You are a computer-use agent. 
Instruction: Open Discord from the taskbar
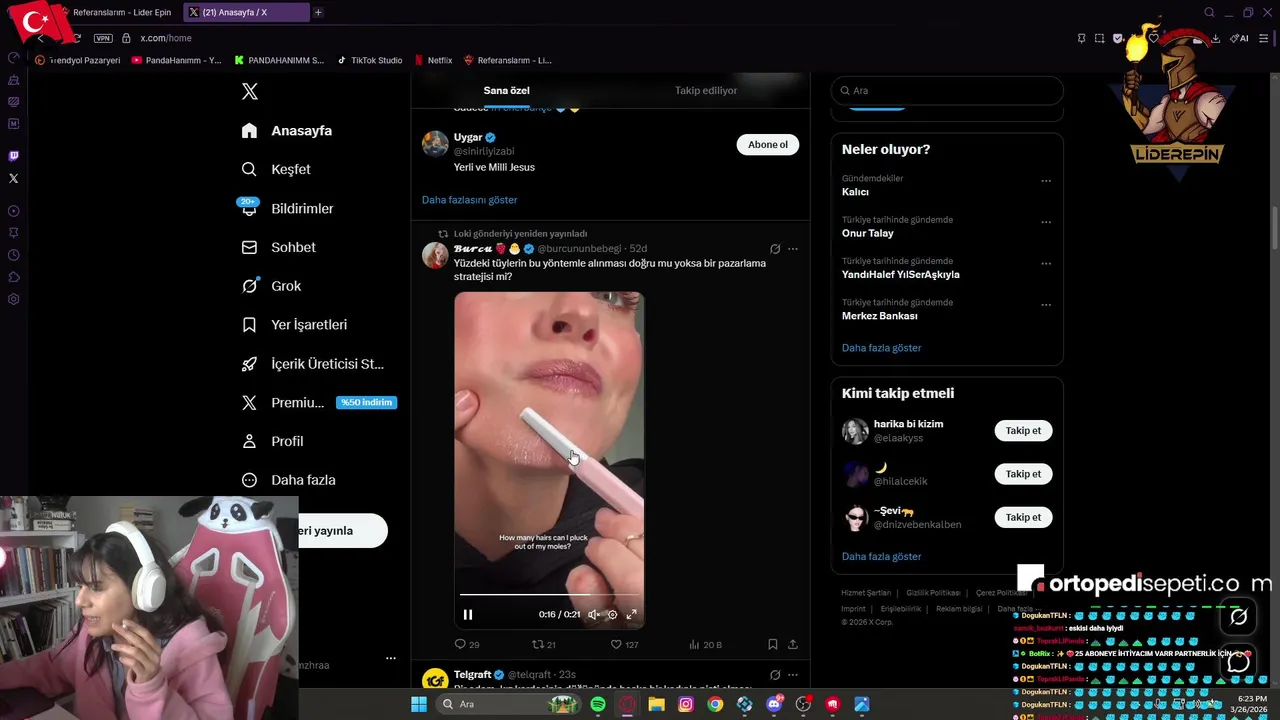tap(774, 704)
